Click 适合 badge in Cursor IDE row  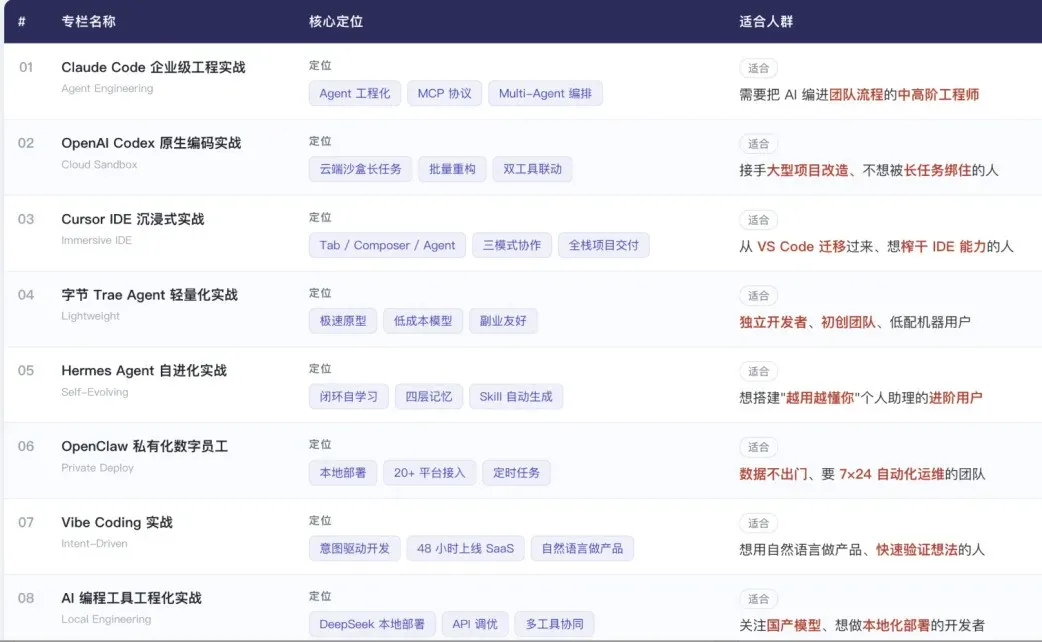(758, 220)
